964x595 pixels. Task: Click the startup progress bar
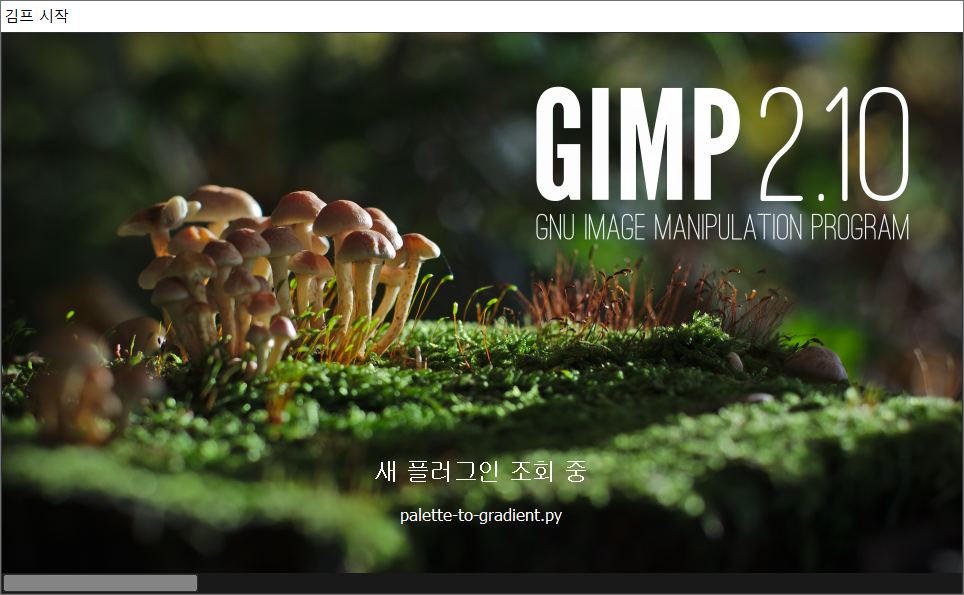tap(482, 583)
